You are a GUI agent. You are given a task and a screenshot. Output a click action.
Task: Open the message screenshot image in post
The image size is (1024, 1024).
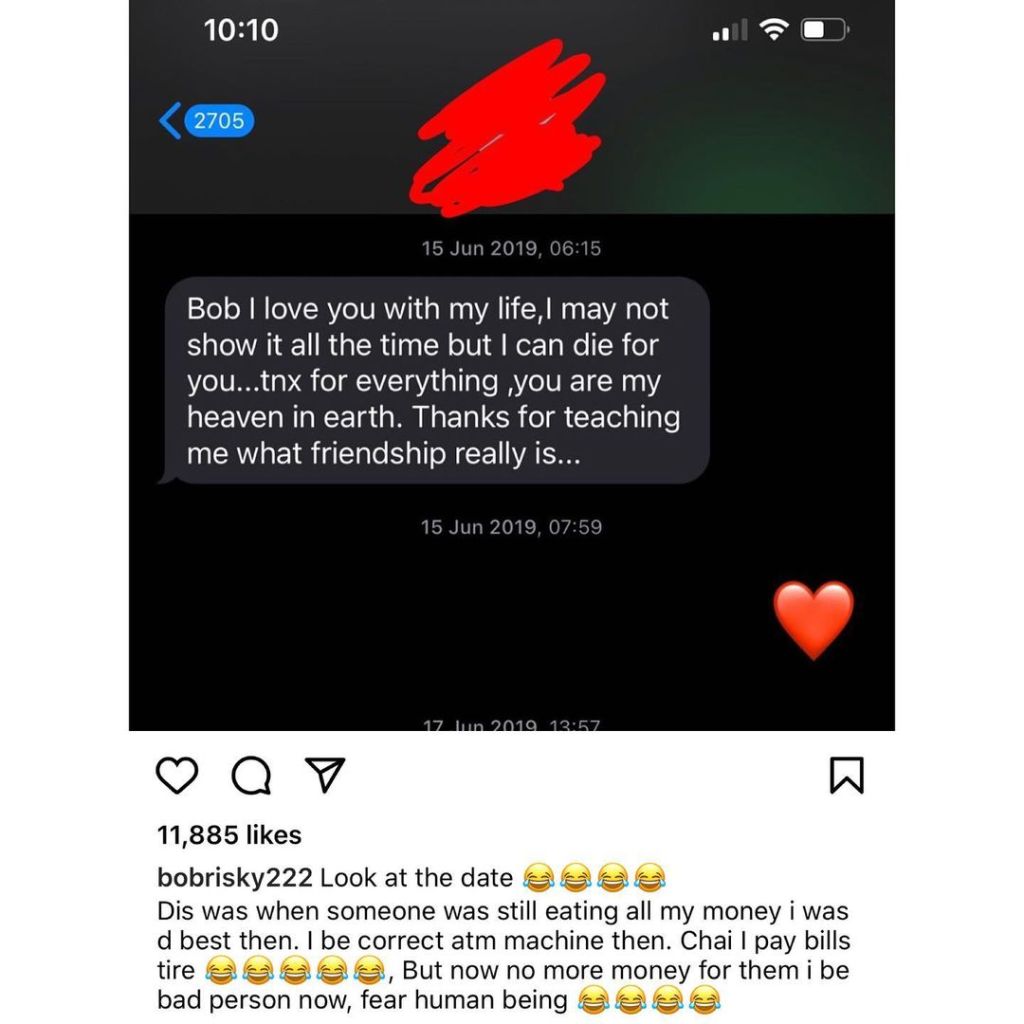click(512, 366)
